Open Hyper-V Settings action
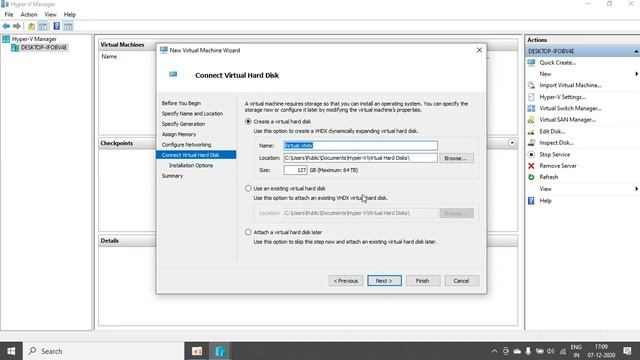Viewport: 640px width, 360px height. [562, 97]
